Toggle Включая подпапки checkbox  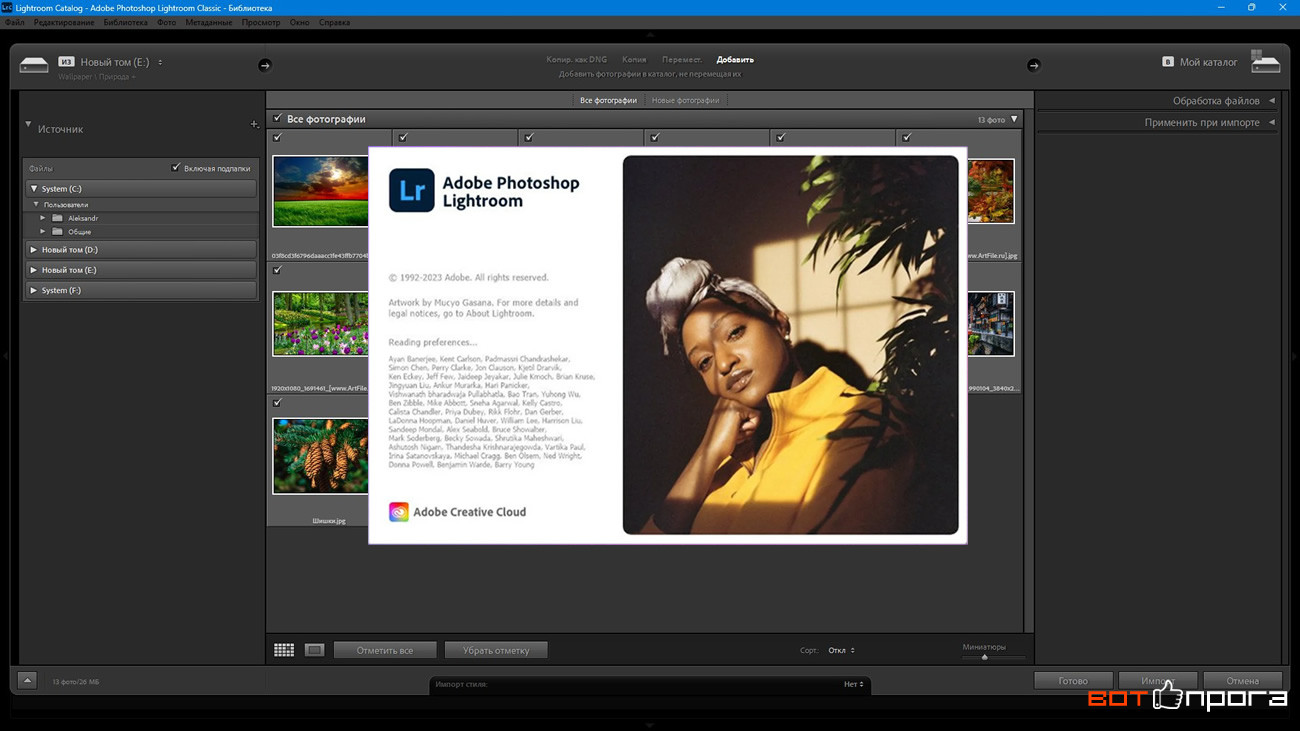click(x=176, y=168)
